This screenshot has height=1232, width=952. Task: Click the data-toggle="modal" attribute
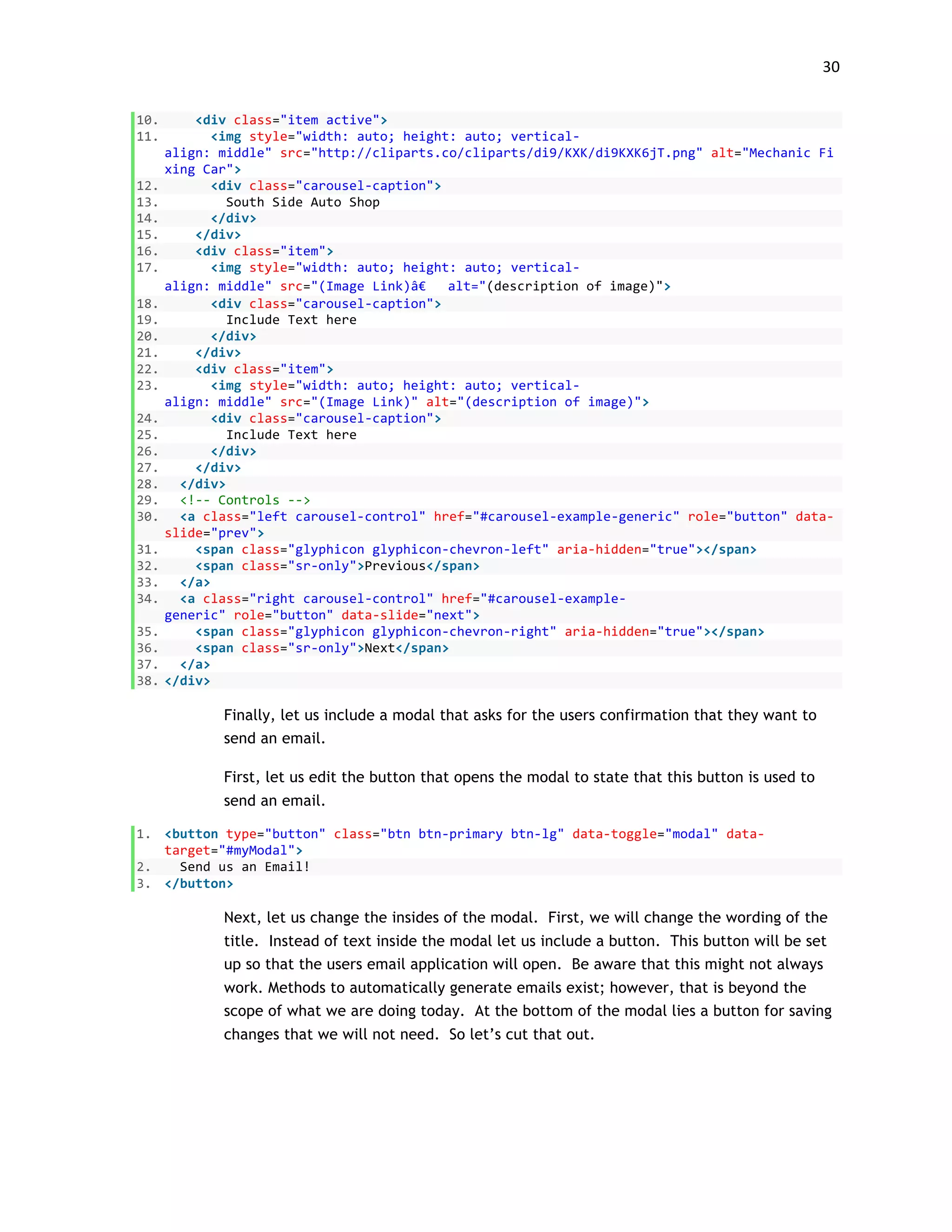(x=645, y=834)
